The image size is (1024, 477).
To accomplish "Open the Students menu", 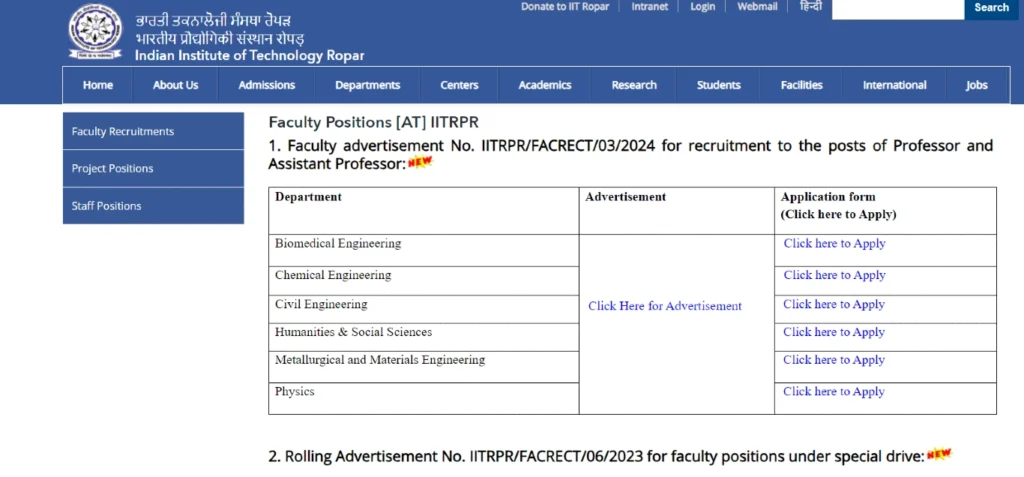I will (718, 85).
